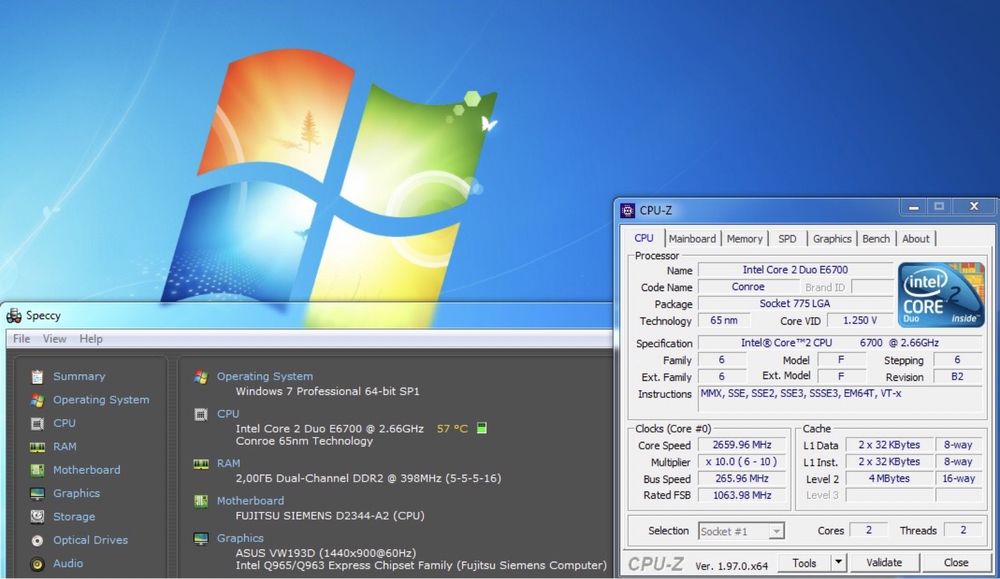Go to the Storage section in Speccy
The width and height of the screenshot is (1000, 579).
click(x=74, y=517)
